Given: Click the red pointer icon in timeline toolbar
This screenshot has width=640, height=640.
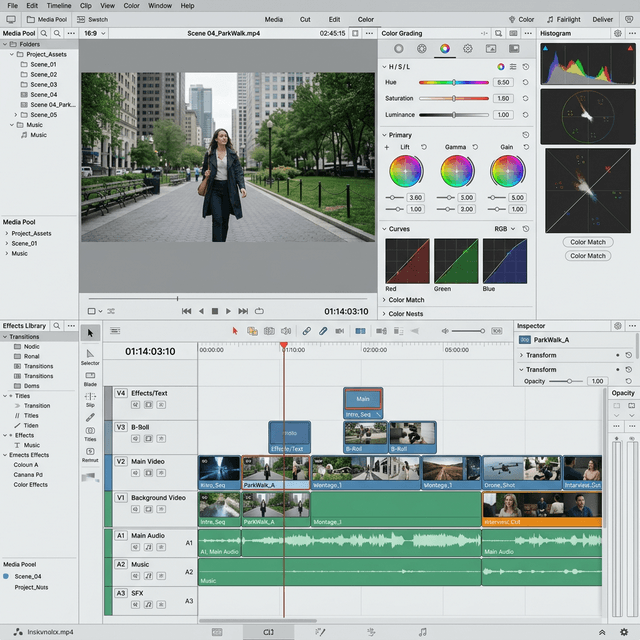Looking at the screenshot, I should click(x=235, y=331).
